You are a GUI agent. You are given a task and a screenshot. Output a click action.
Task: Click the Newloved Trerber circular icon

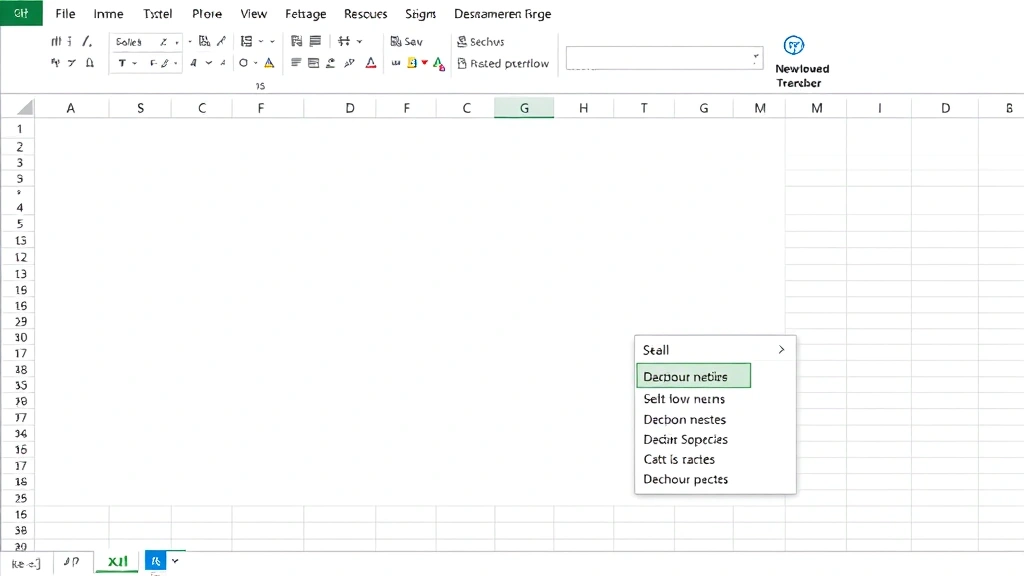(795, 45)
